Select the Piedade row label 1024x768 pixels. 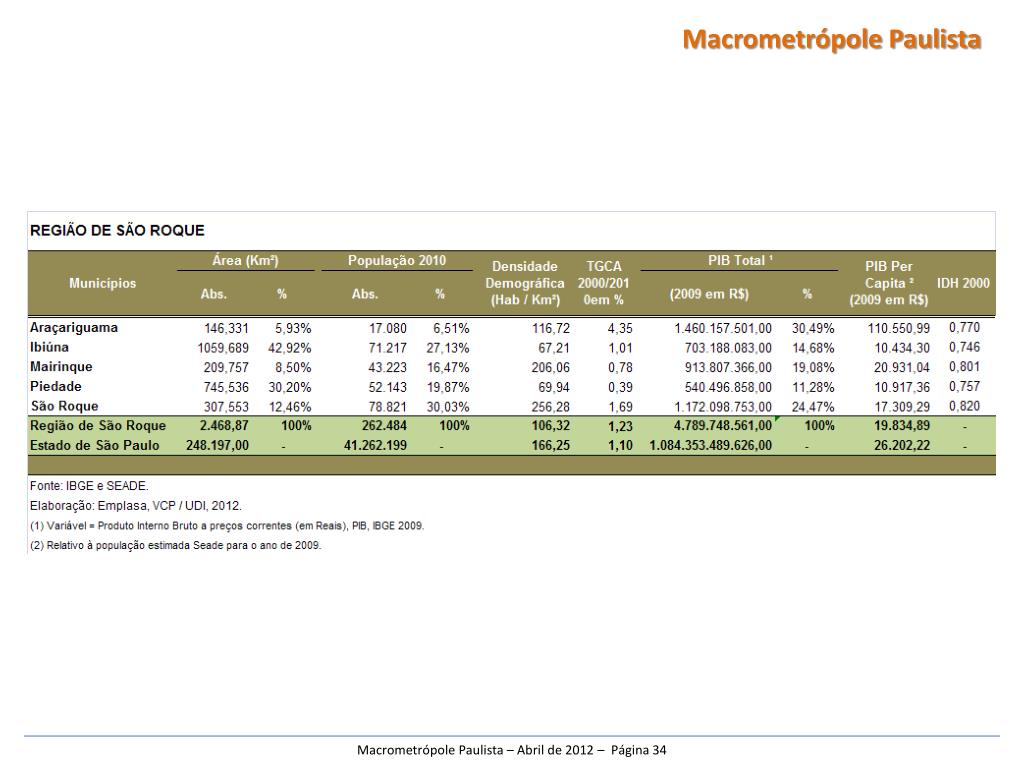pyautogui.click(x=56, y=387)
